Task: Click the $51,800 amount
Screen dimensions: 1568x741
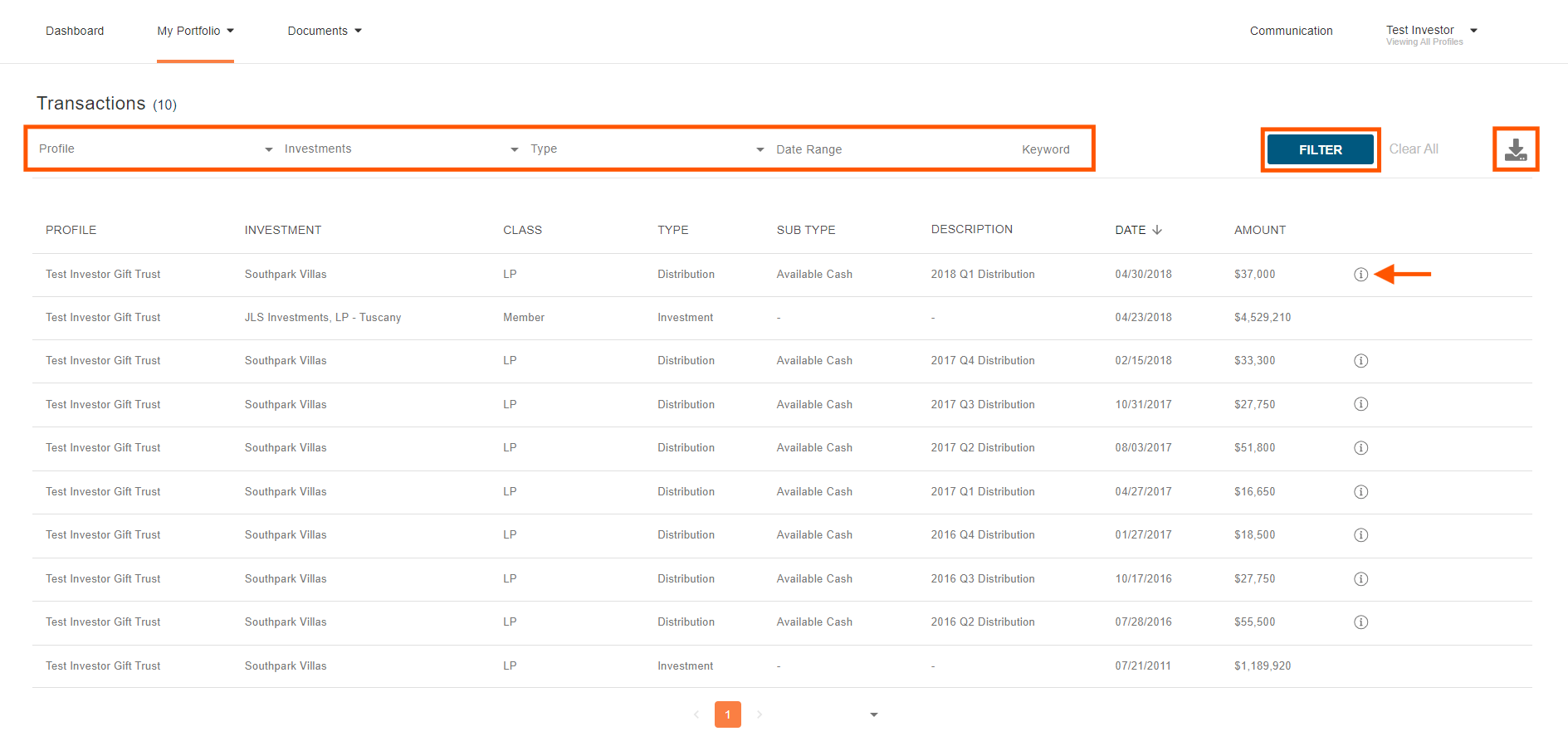Action: click(1254, 448)
